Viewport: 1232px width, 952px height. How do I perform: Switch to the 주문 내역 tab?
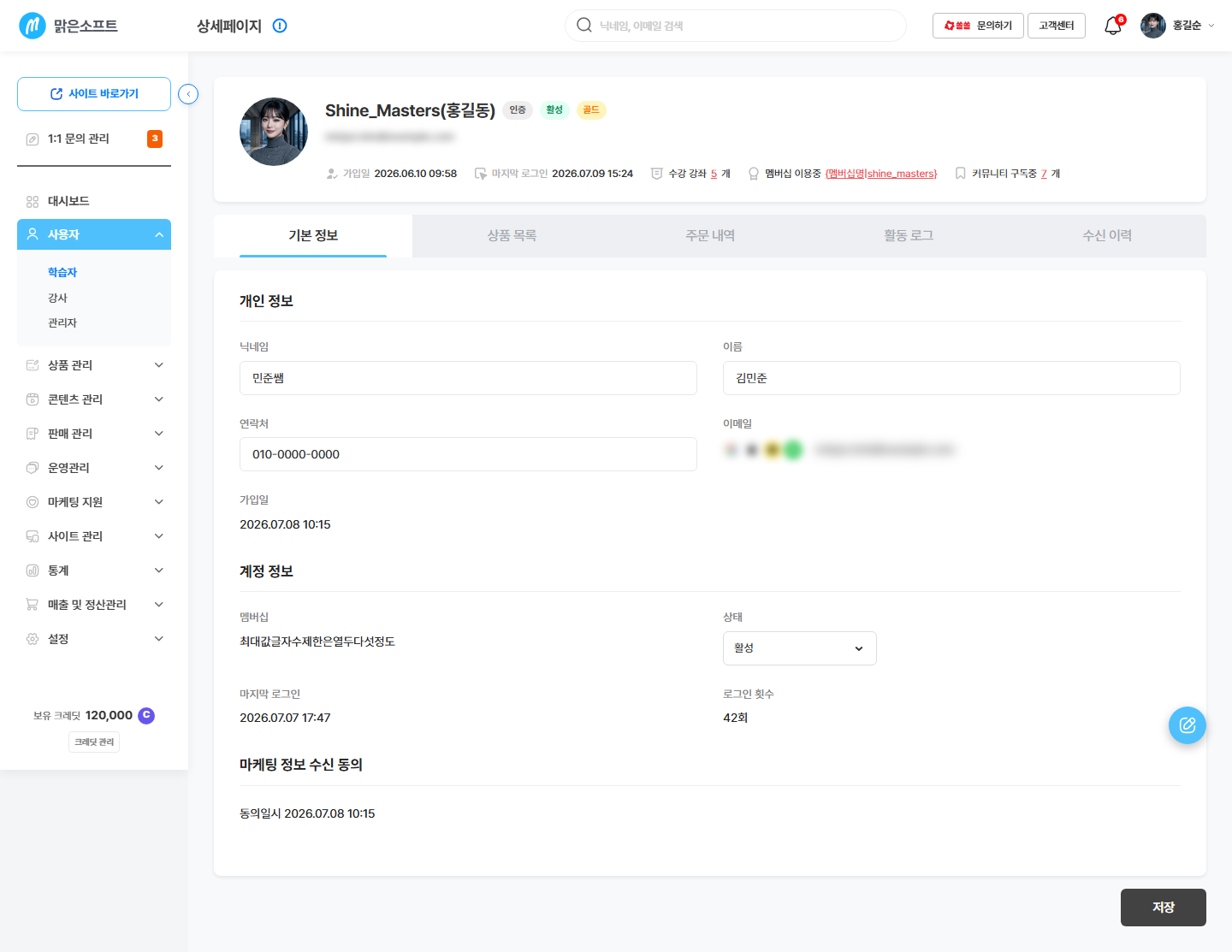(x=710, y=235)
